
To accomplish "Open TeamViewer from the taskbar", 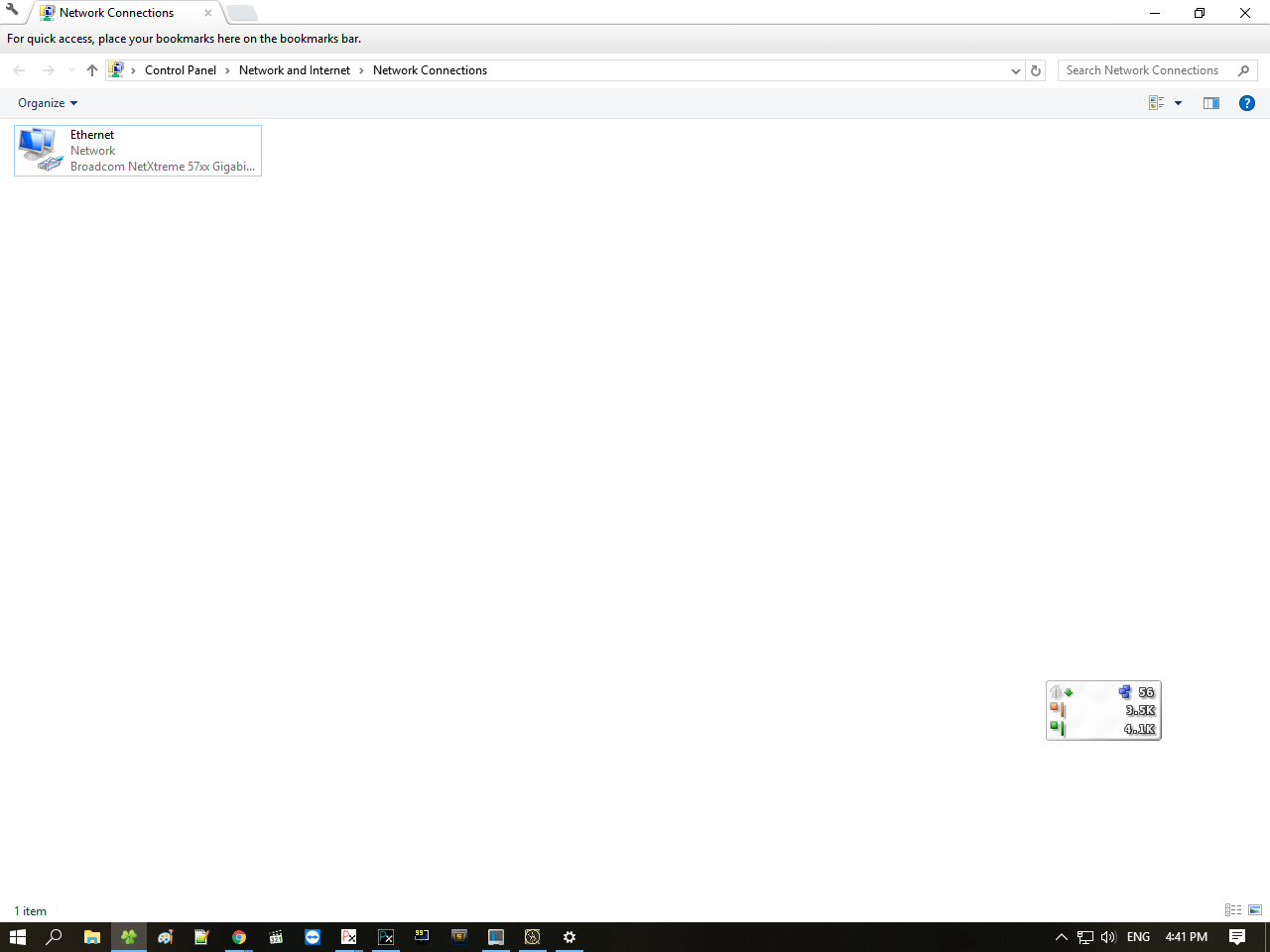I will [x=313, y=937].
